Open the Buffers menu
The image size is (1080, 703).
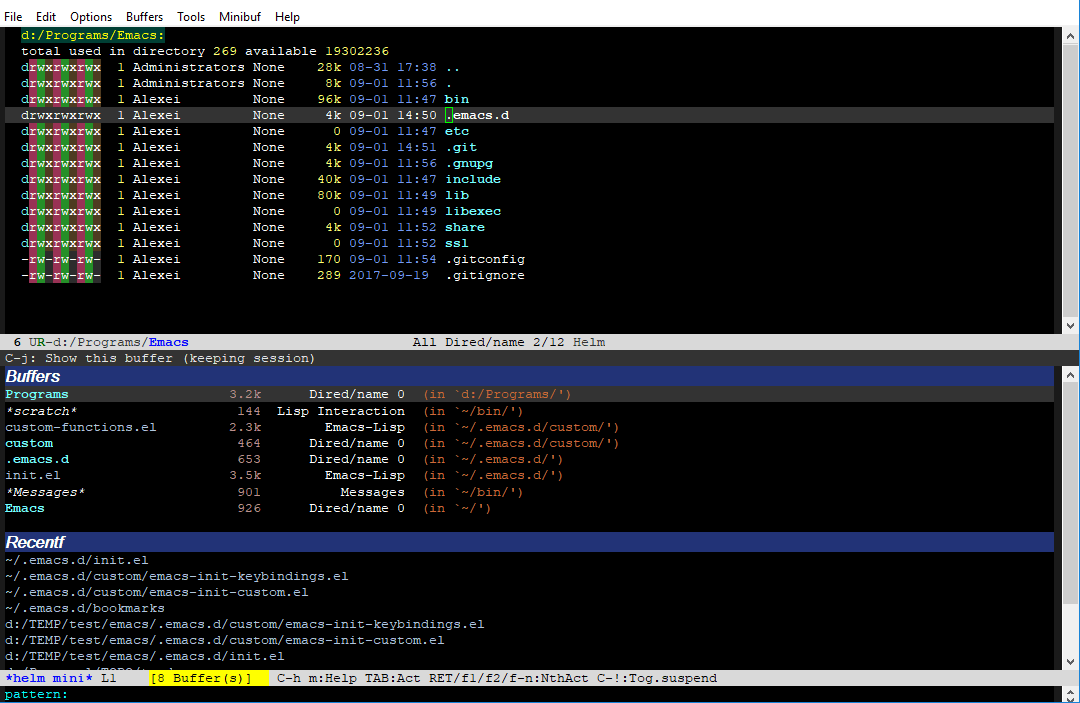[x=145, y=17]
